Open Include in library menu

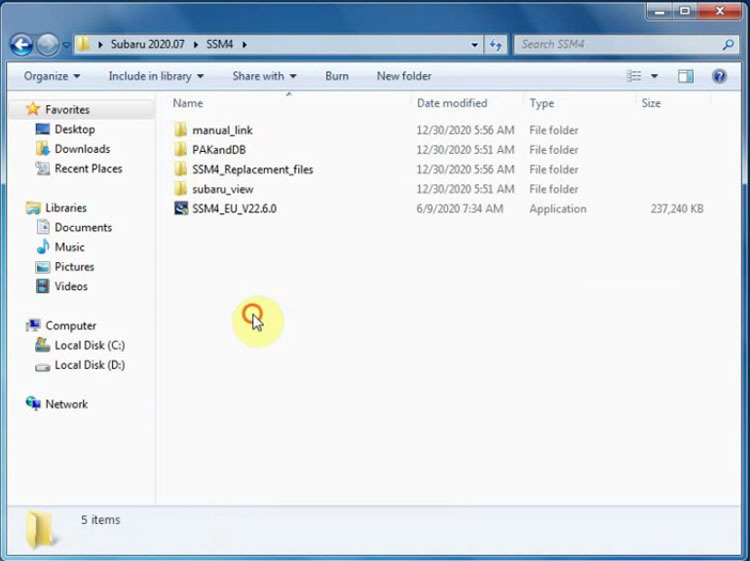(x=156, y=76)
